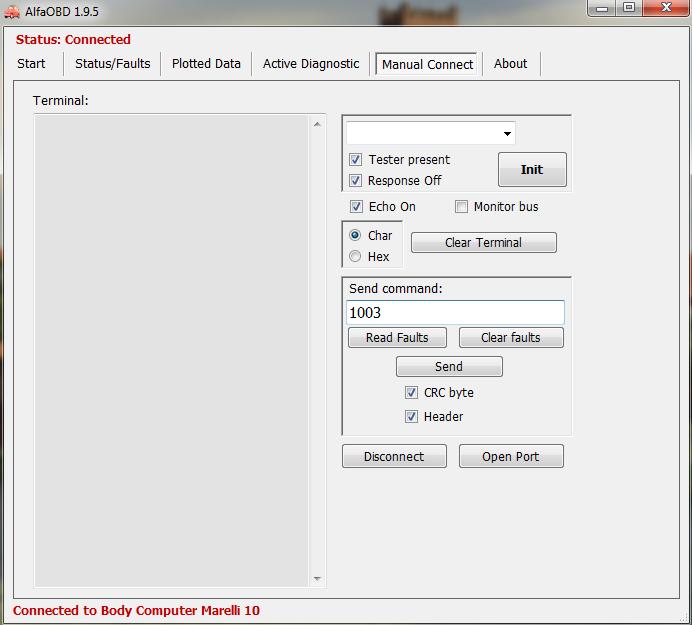Click the 'Status: Connected' text
Image resolution: width=692 pixels, height=625 pixels.
coord(73,40)
